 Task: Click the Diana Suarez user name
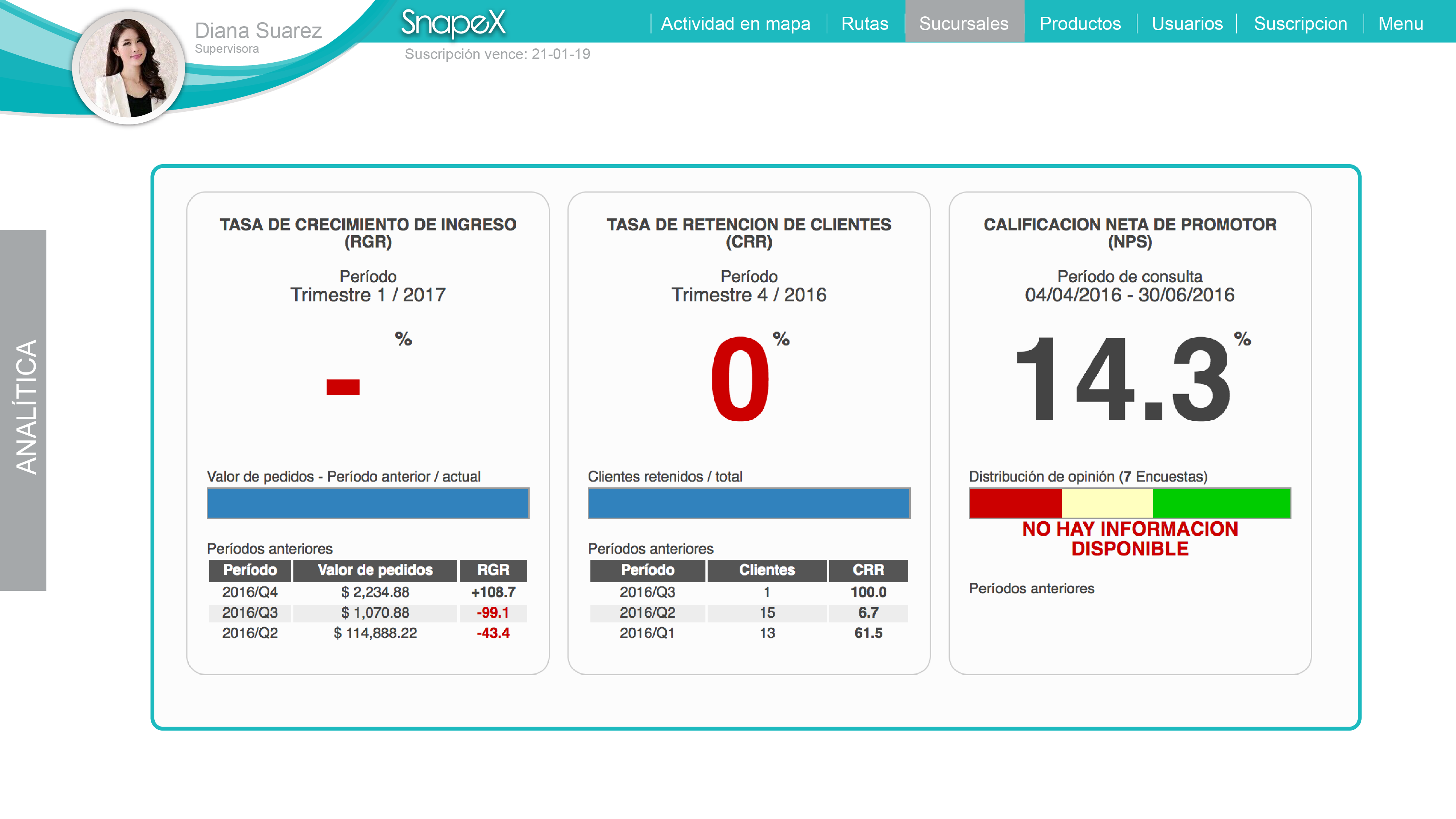pyautogui.click(x=258, y=31)
